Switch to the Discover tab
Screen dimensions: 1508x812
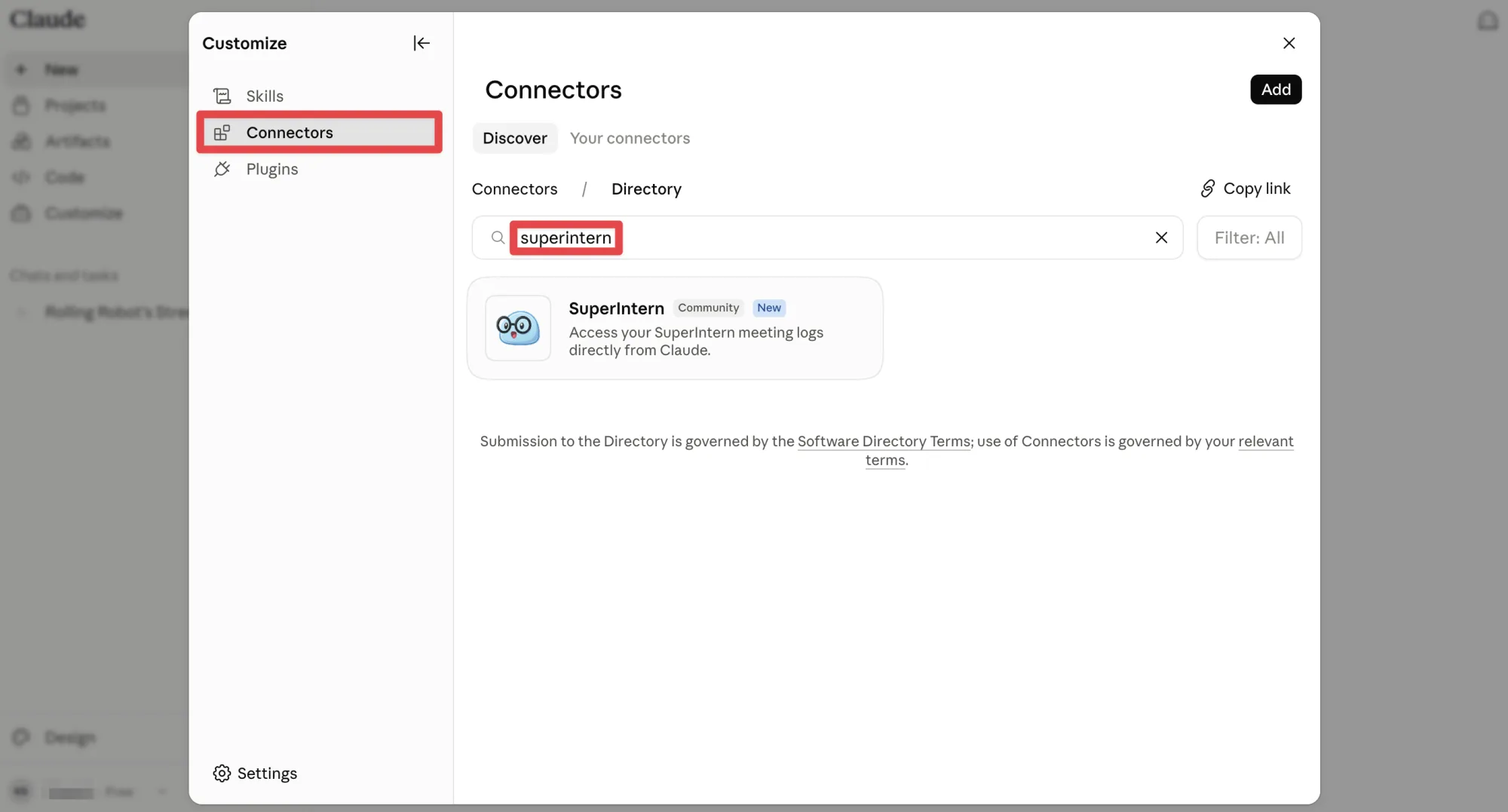coord(515,138)
